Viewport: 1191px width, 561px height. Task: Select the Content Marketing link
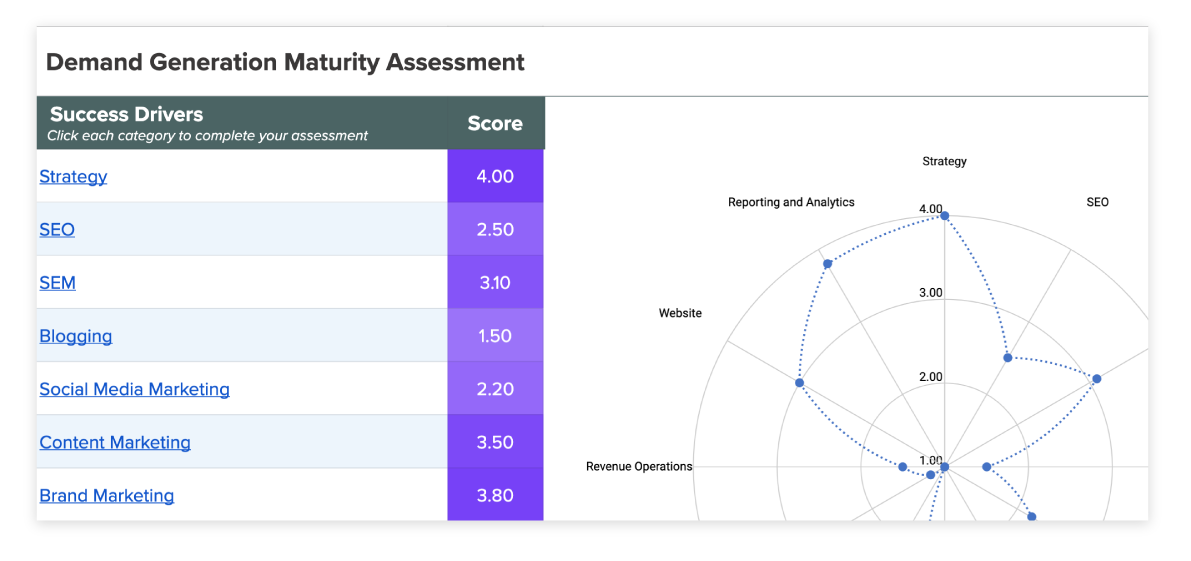(115, 442)
